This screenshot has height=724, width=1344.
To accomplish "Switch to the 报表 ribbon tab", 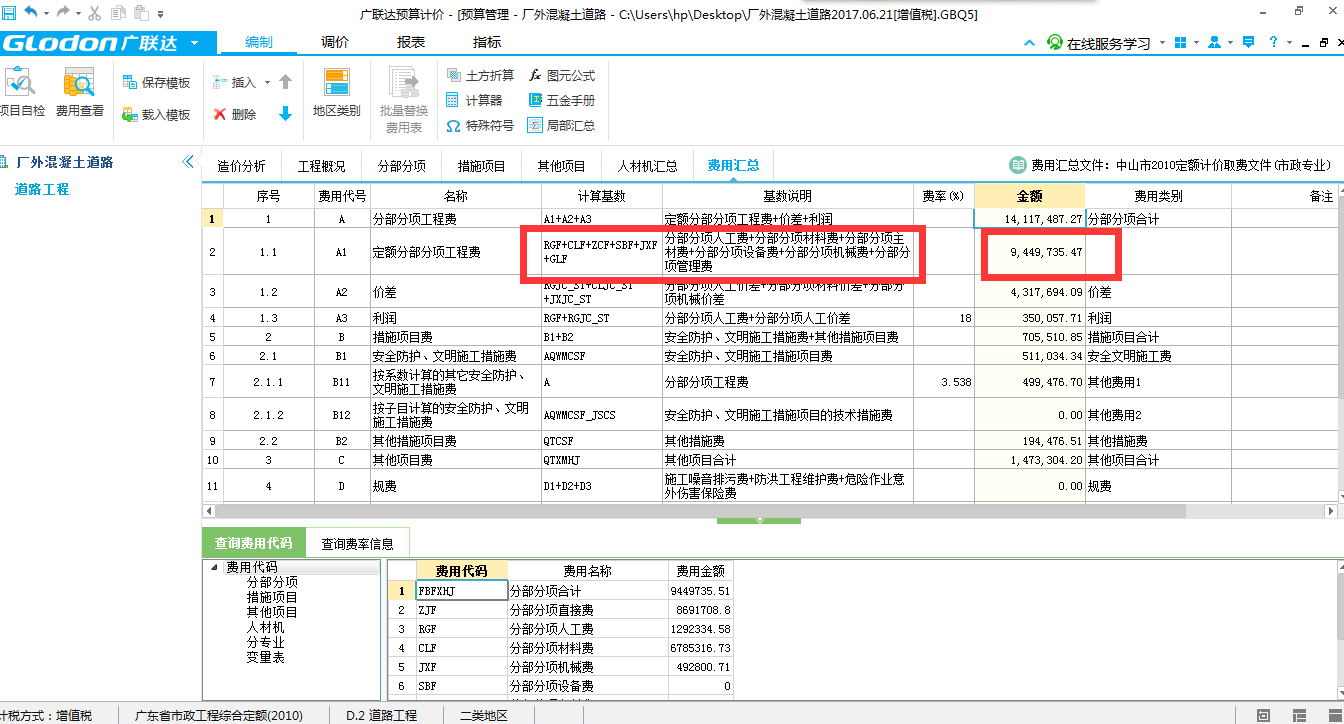I will pyautogui.click(x=411, y=42).
